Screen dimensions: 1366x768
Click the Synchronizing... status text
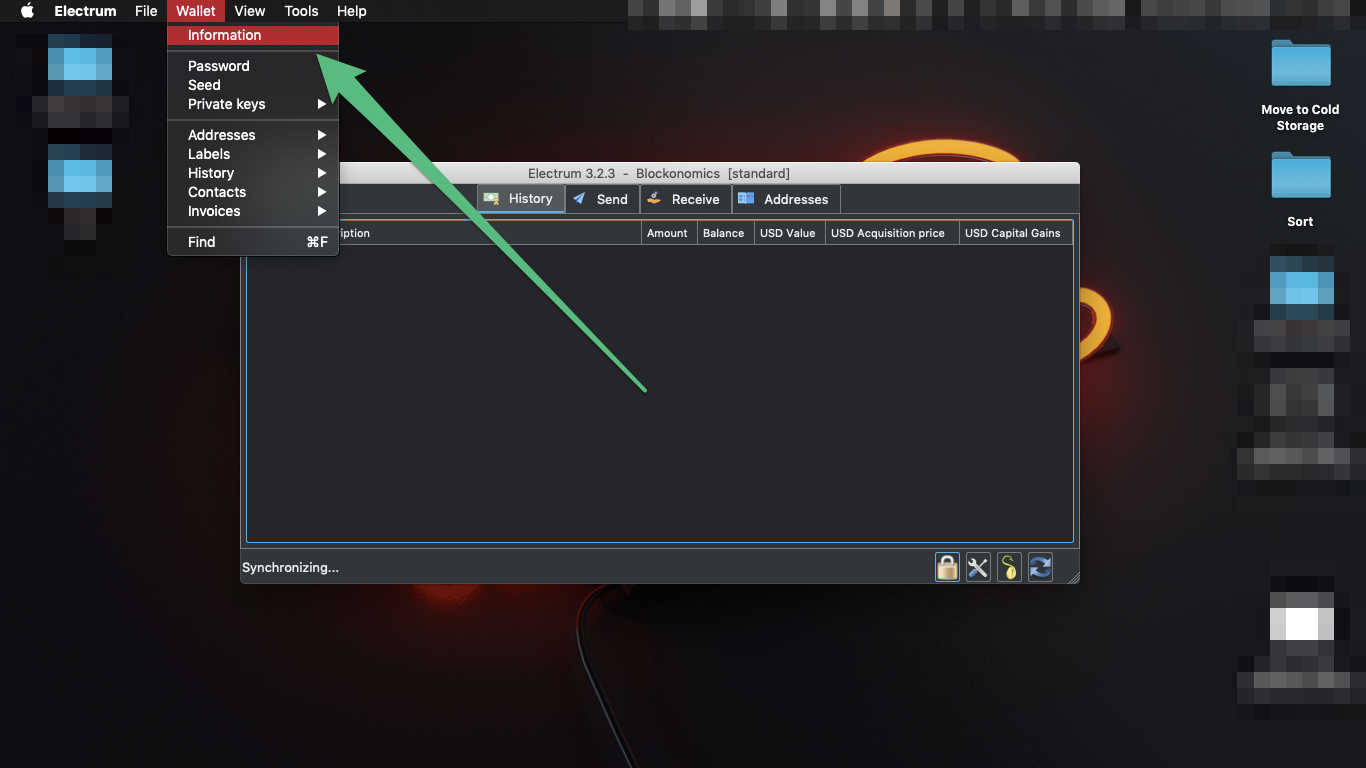(290, 567)
